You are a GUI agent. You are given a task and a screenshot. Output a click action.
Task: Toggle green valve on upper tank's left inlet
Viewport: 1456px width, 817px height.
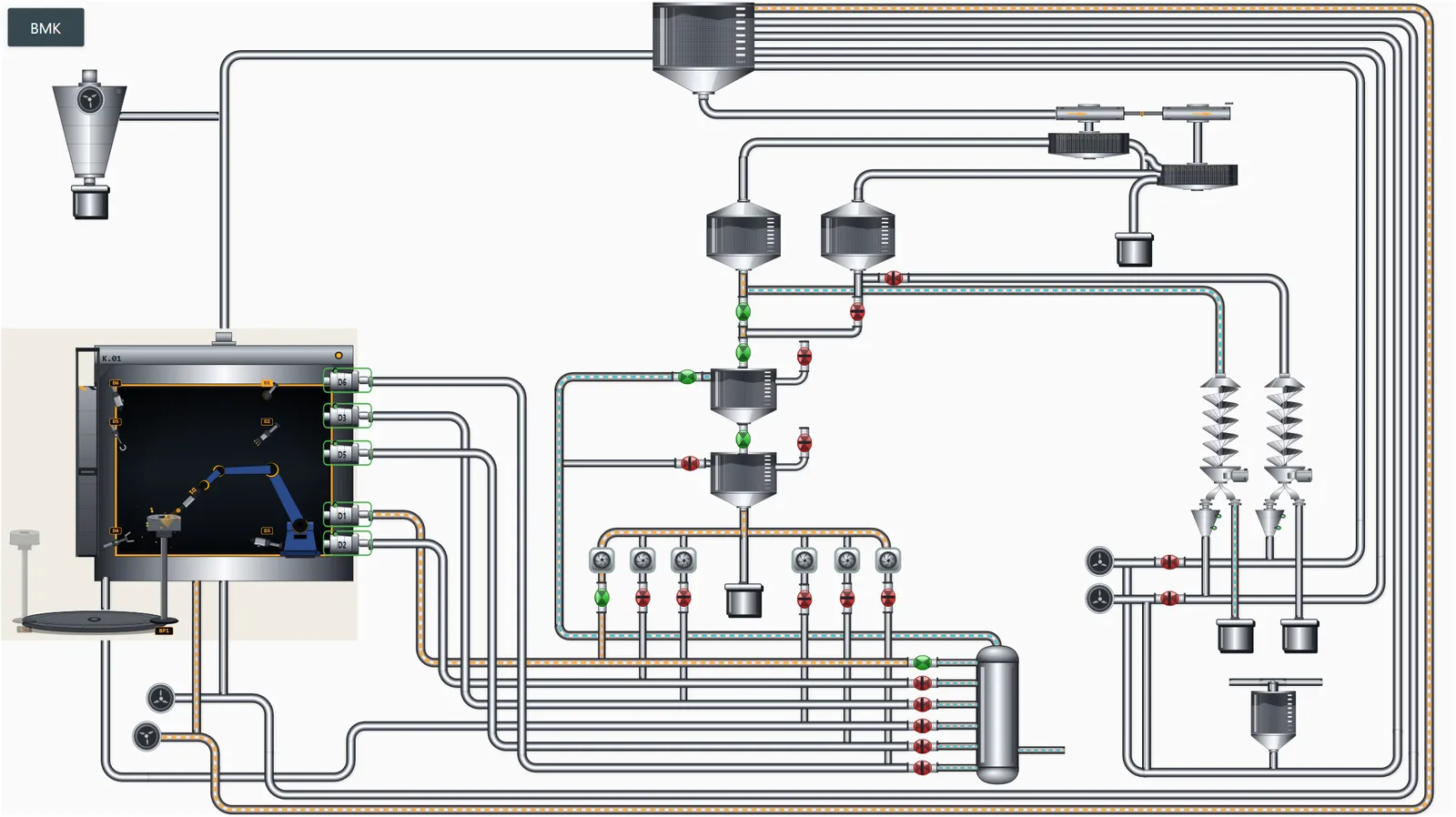click(x=687, y=377)
